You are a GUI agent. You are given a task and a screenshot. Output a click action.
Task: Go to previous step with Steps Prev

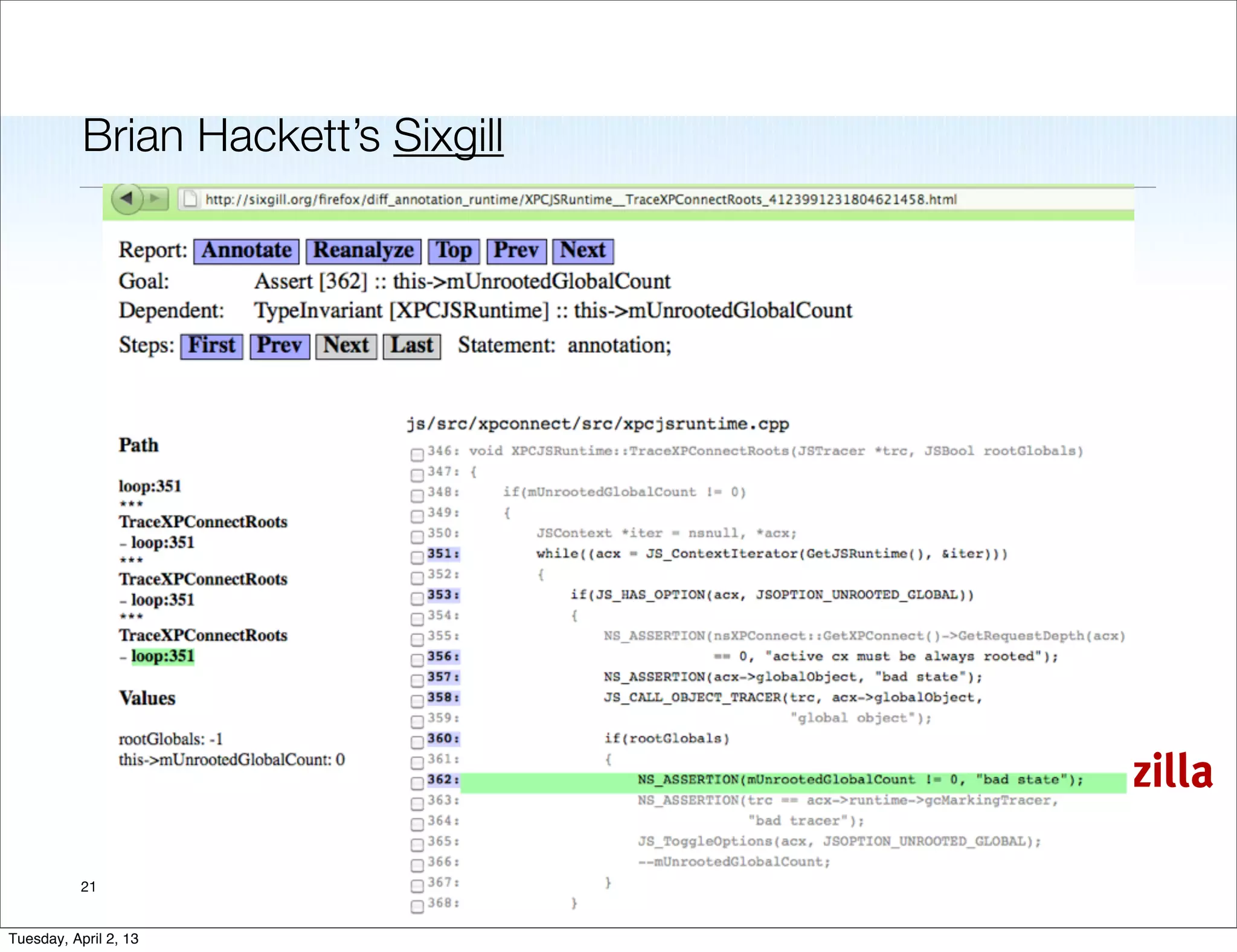(x=280, y=346)
